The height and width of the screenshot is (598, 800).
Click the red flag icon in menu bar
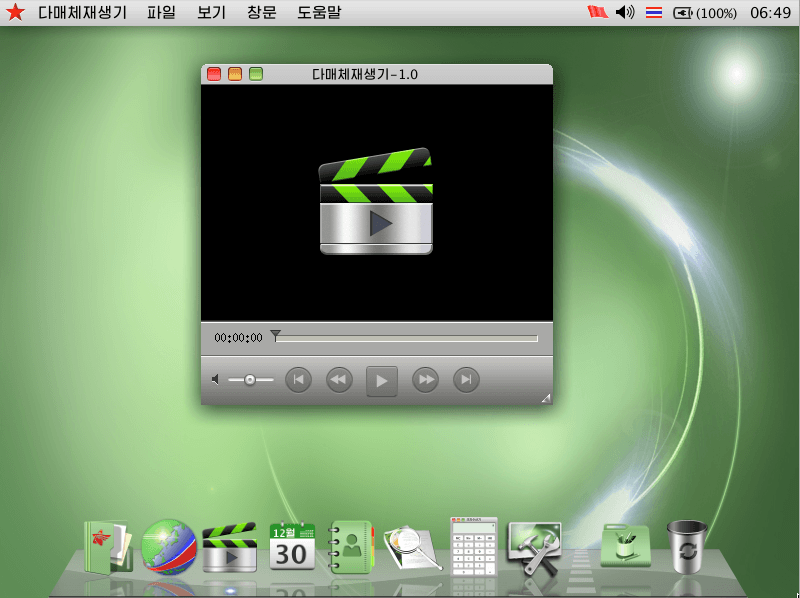(597, 12)
